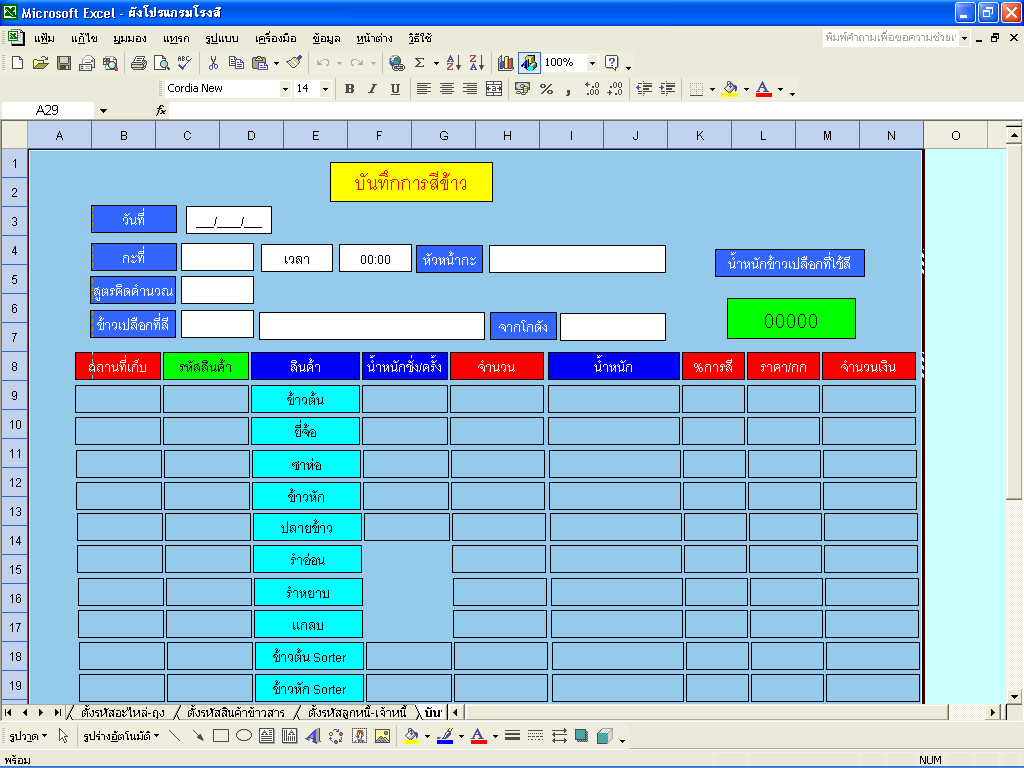Activate the Format Painter brush
This screenshot has height=768, width=1024.
[295, 63]
